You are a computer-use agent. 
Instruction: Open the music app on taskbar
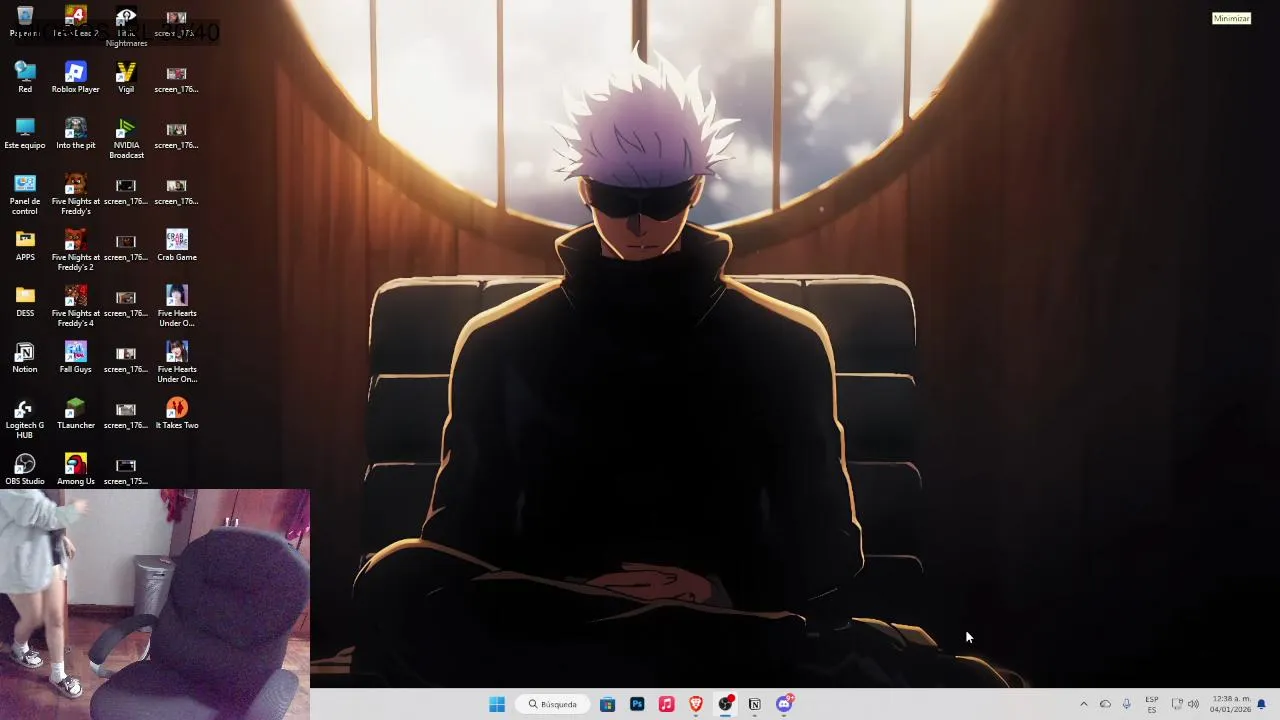(666, 704)
